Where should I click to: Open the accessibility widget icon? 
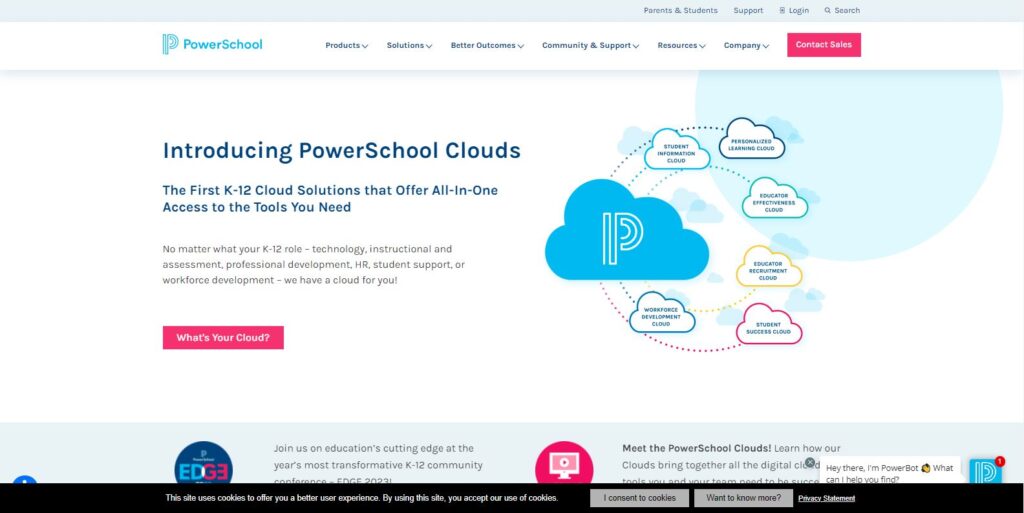point(24,481)
